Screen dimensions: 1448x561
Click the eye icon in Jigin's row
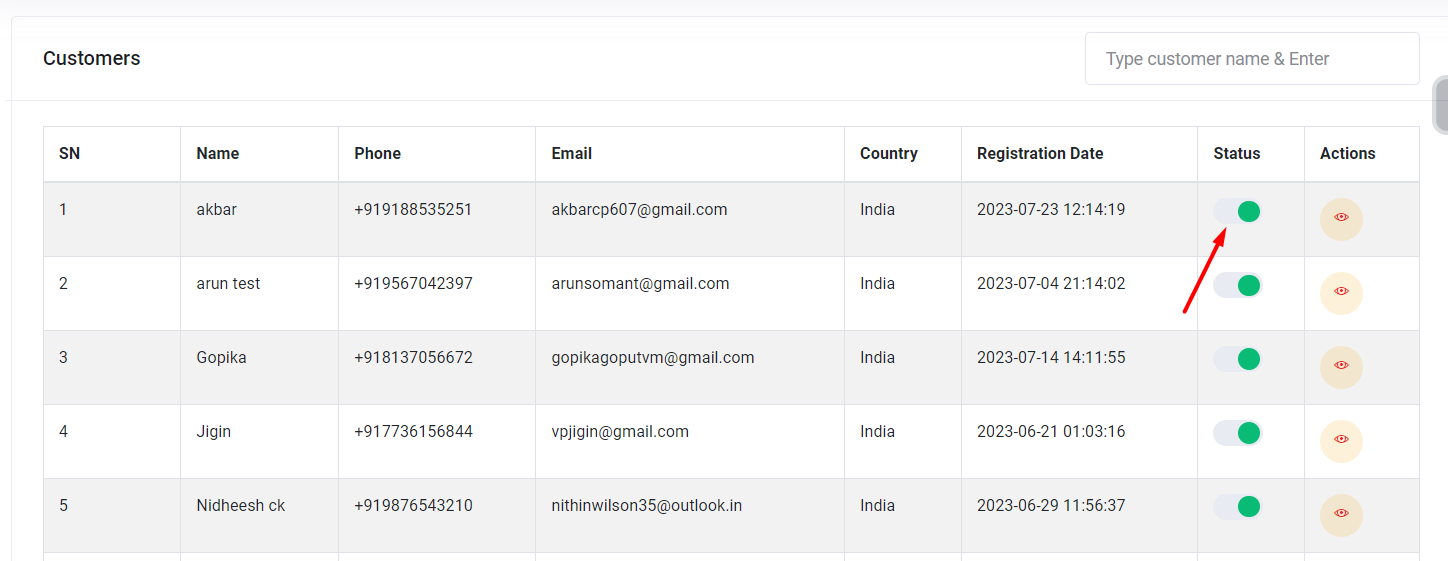[x=1341, y=441]
